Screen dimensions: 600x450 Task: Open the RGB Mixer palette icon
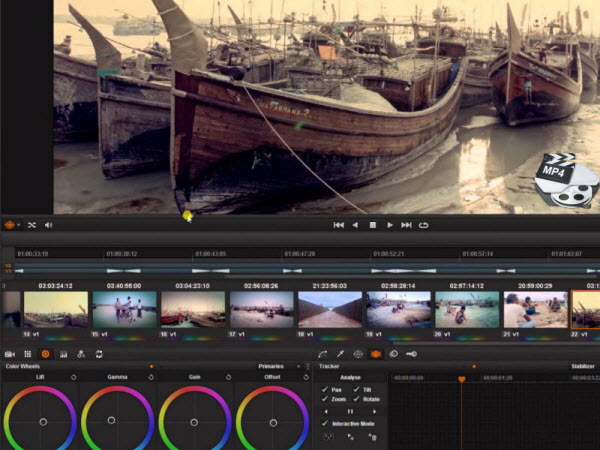point(64,355)
